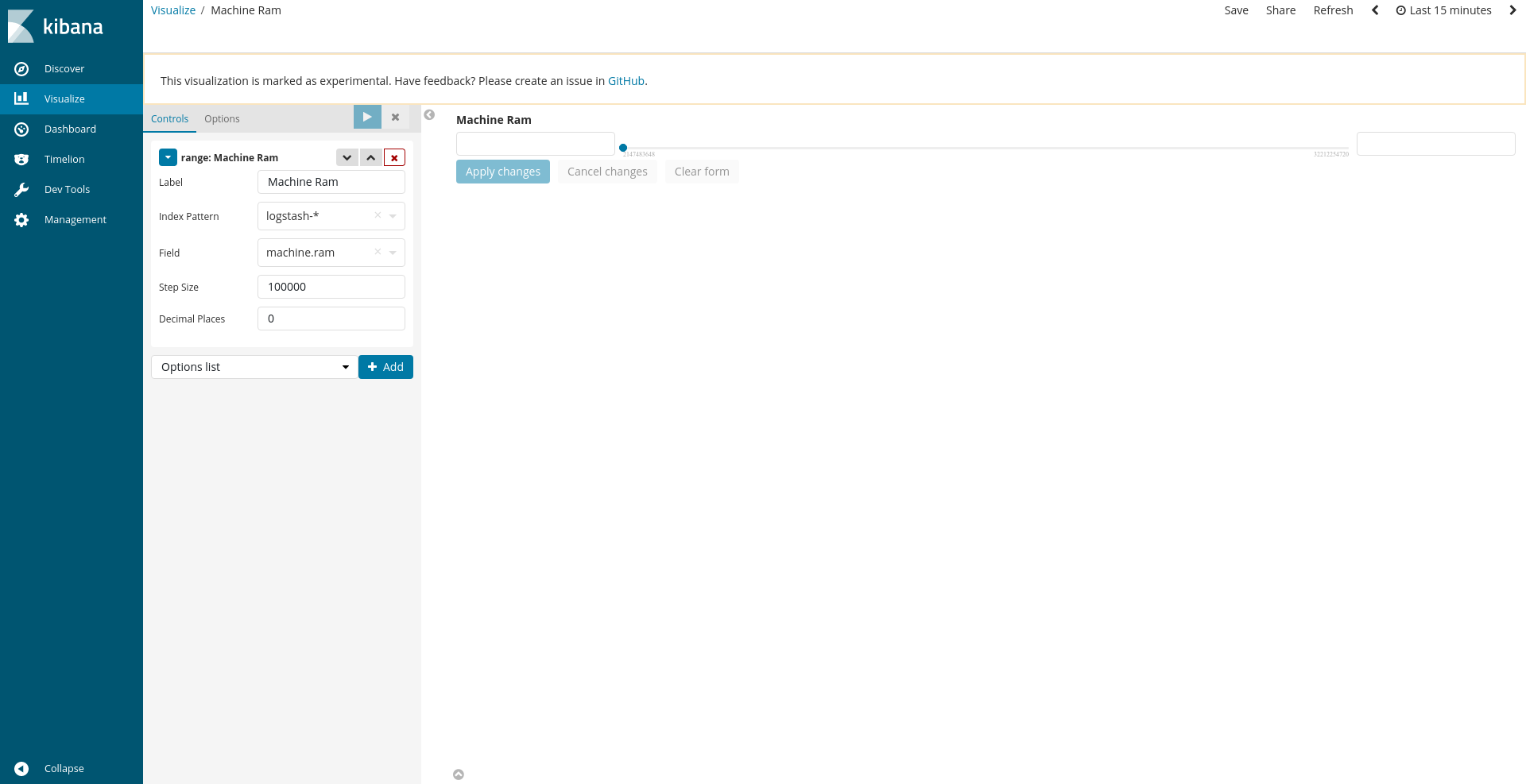Switch to the Options tab
1526x784 pixels.
point(222,119)
